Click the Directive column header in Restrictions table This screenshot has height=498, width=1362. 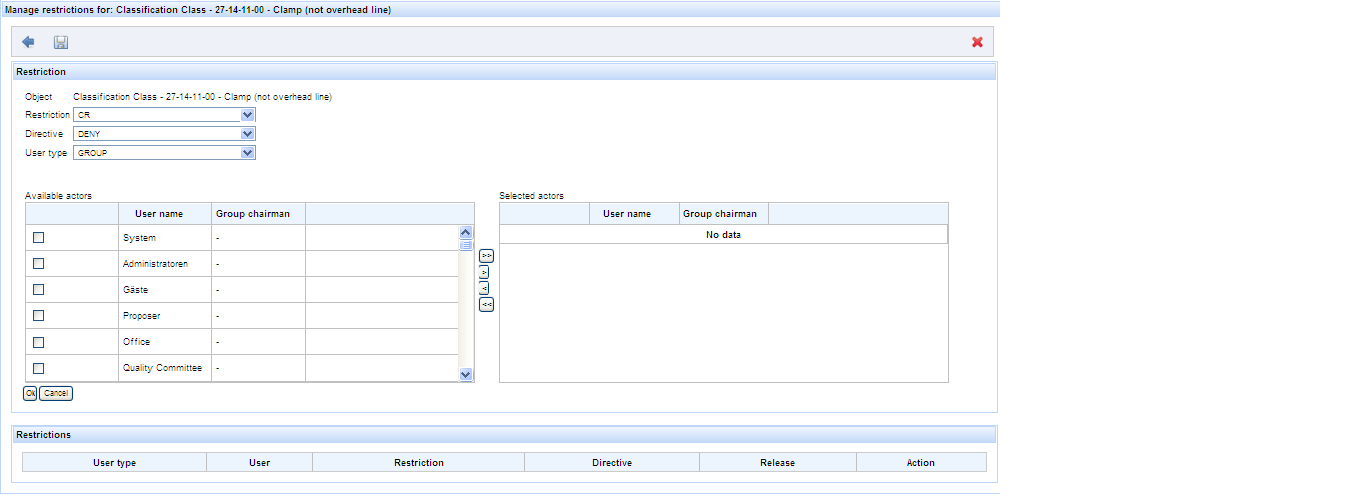coord(611,463)
